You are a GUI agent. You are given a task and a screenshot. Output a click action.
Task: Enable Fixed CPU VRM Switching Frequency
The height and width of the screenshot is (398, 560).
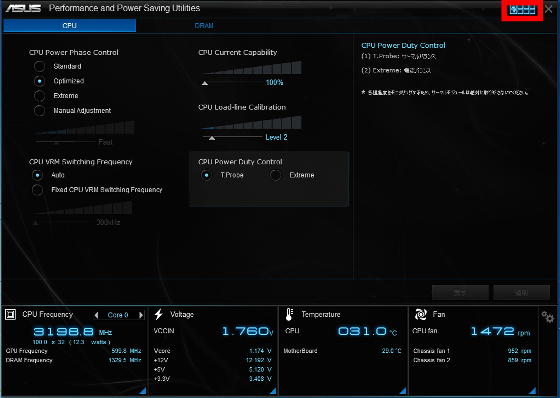38,190
